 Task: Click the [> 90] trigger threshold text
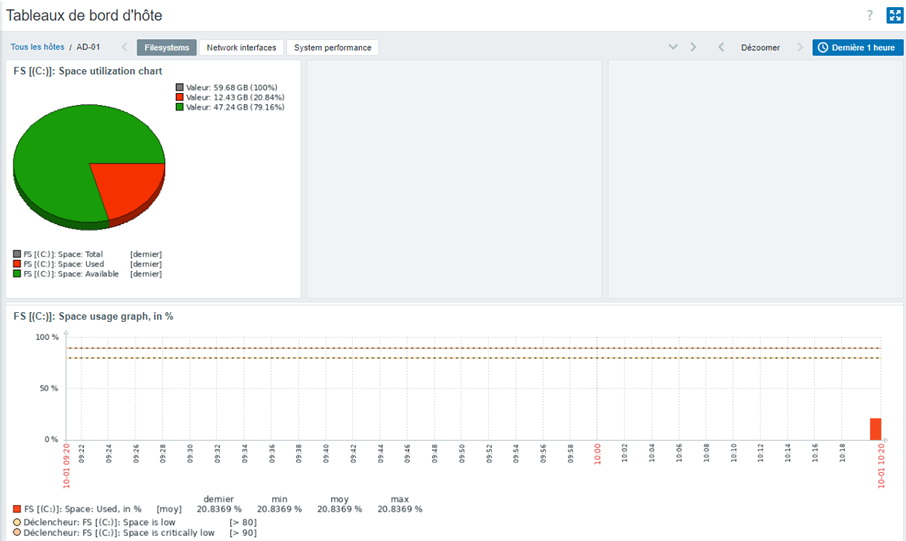pyautogui.click(x=243, y=533)
